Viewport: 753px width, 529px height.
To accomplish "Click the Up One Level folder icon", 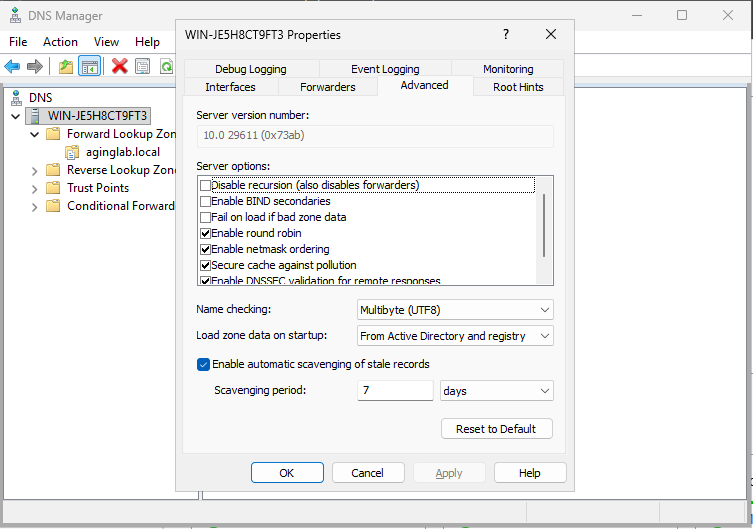I will [66, 66].
